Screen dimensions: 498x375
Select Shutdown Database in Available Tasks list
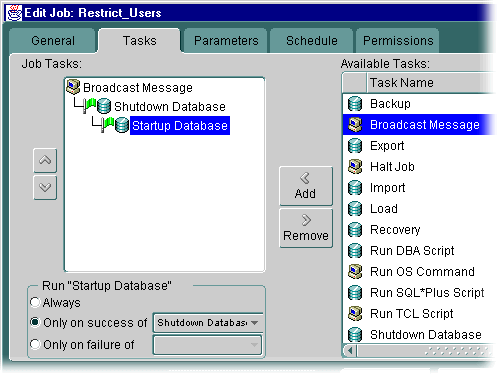click(426, 335)
